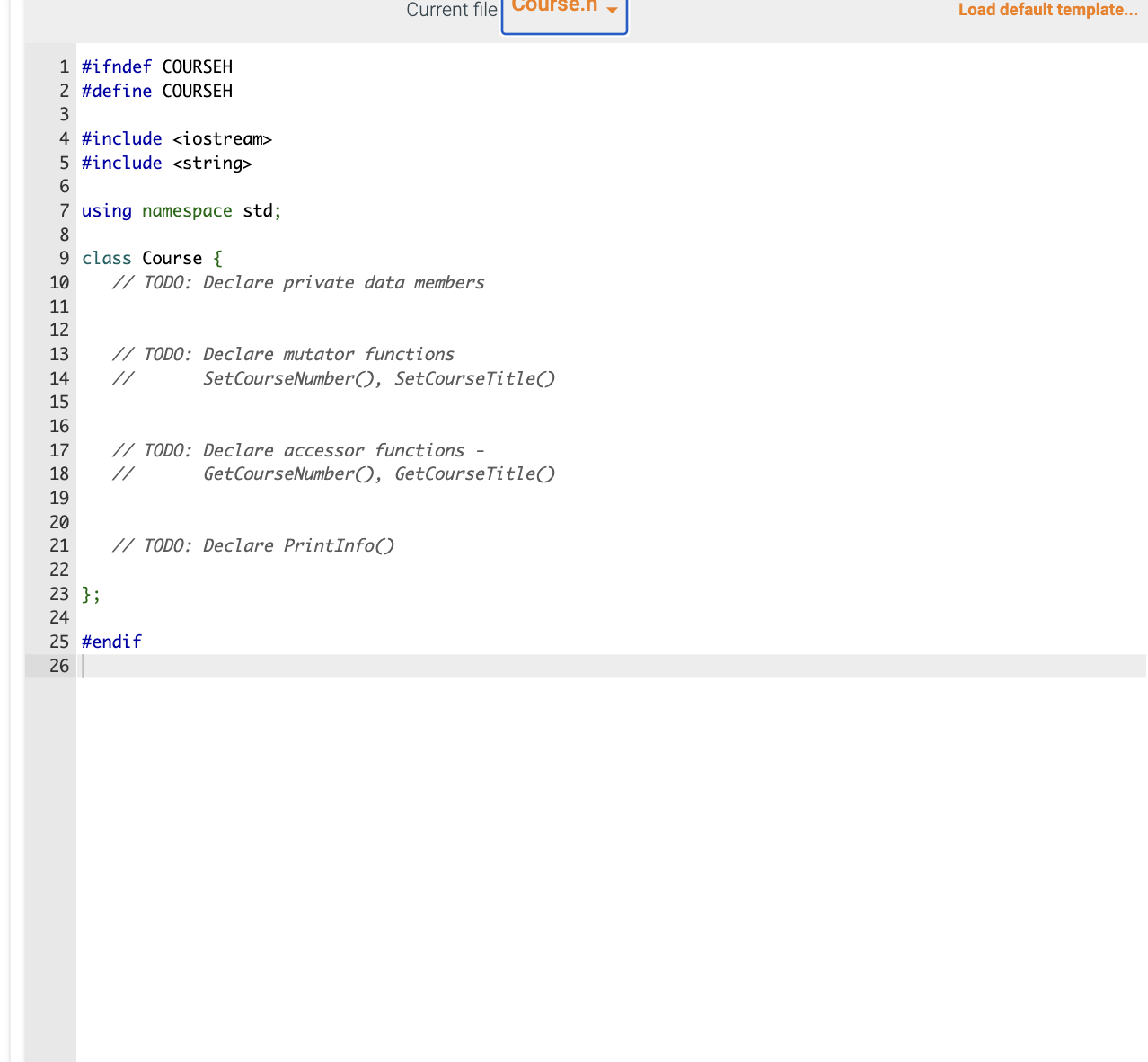Click the Load default template link

tap(1046, 10)
